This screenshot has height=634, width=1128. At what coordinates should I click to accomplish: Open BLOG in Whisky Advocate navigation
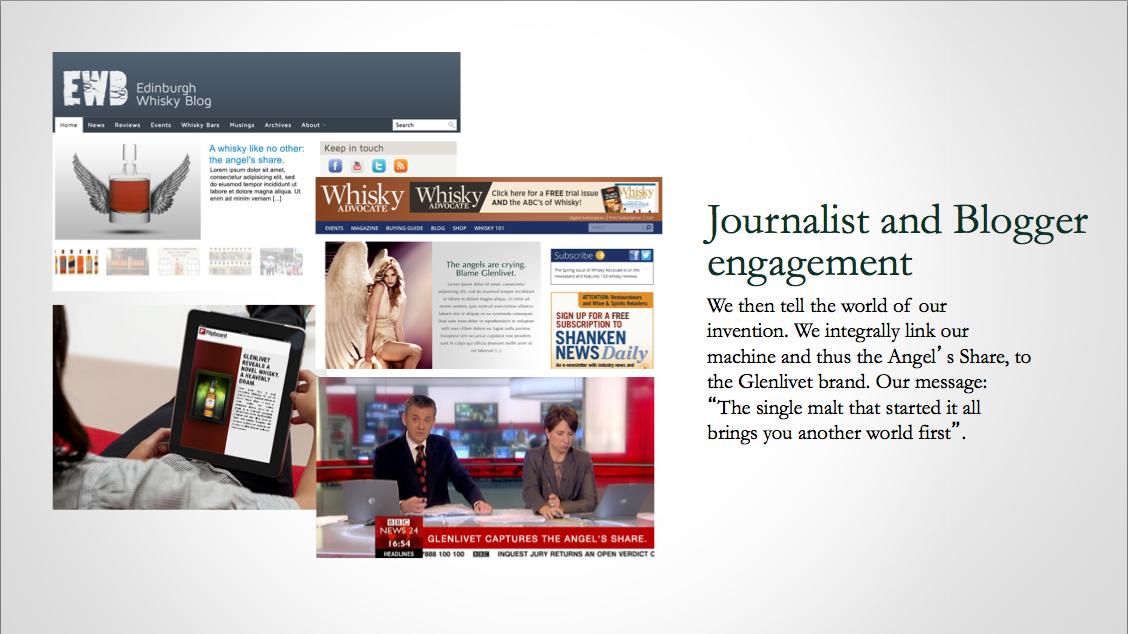pyautogui.click(x=437, y=228)
